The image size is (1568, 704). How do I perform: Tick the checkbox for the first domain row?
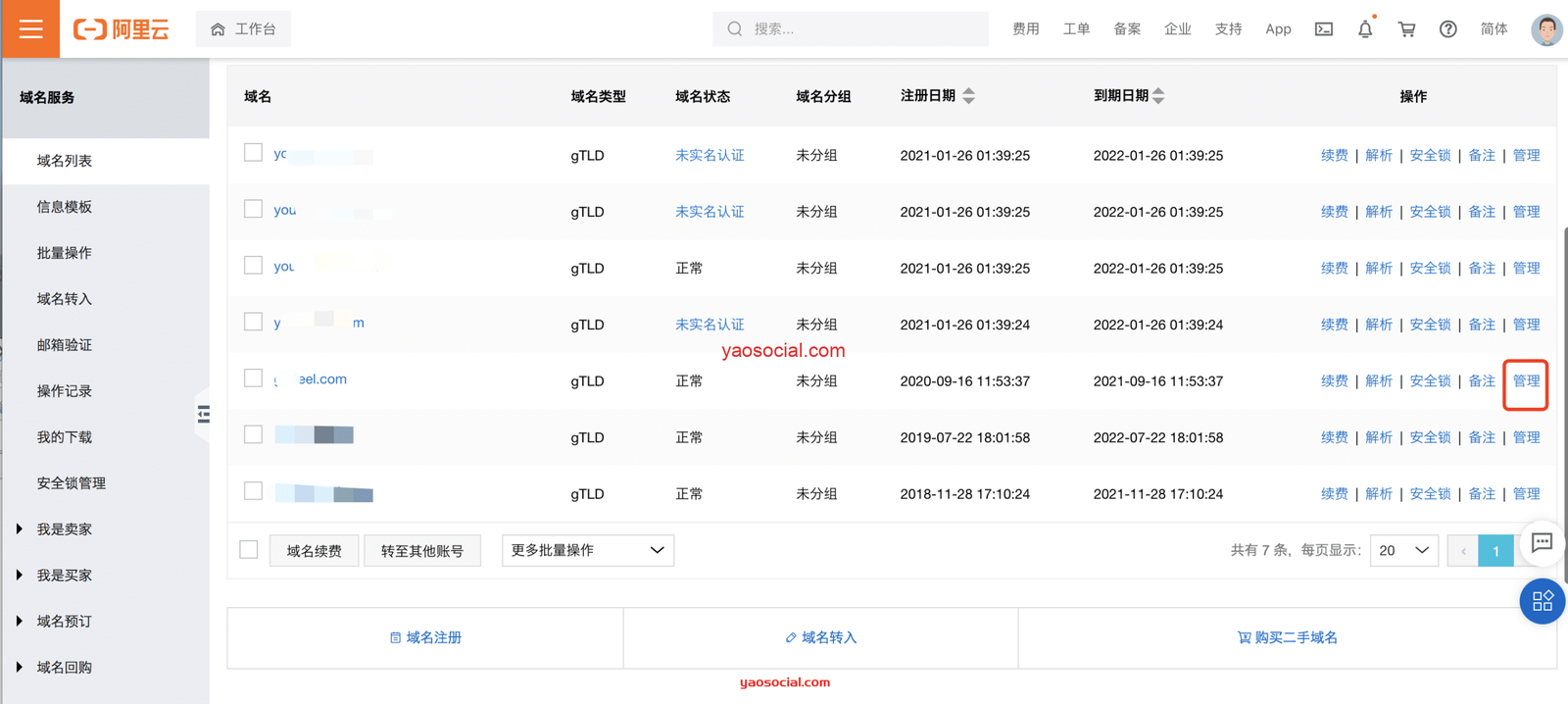[x=253, y=153]
